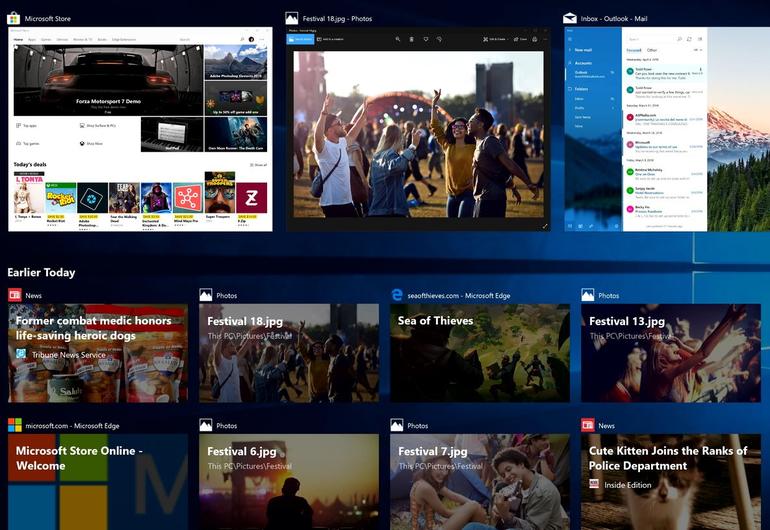
Task: Open Microsoft Store Online - Welcome card
Action: pos(98,482)
